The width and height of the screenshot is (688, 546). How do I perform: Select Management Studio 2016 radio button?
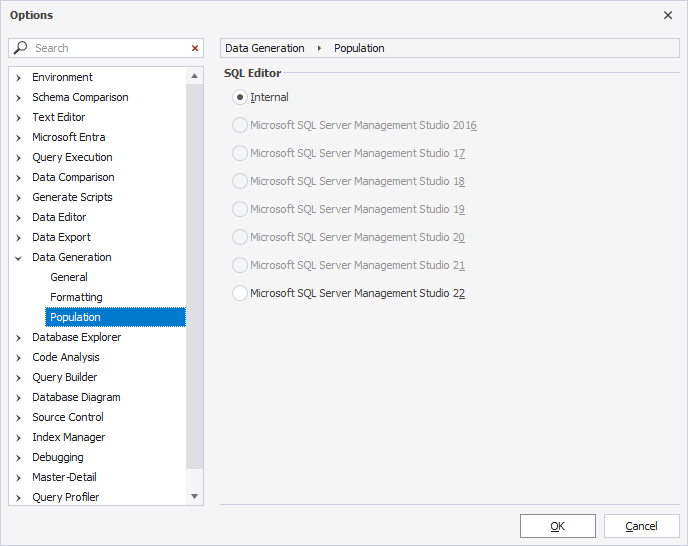pyautogui.click(x=240, y=126)
